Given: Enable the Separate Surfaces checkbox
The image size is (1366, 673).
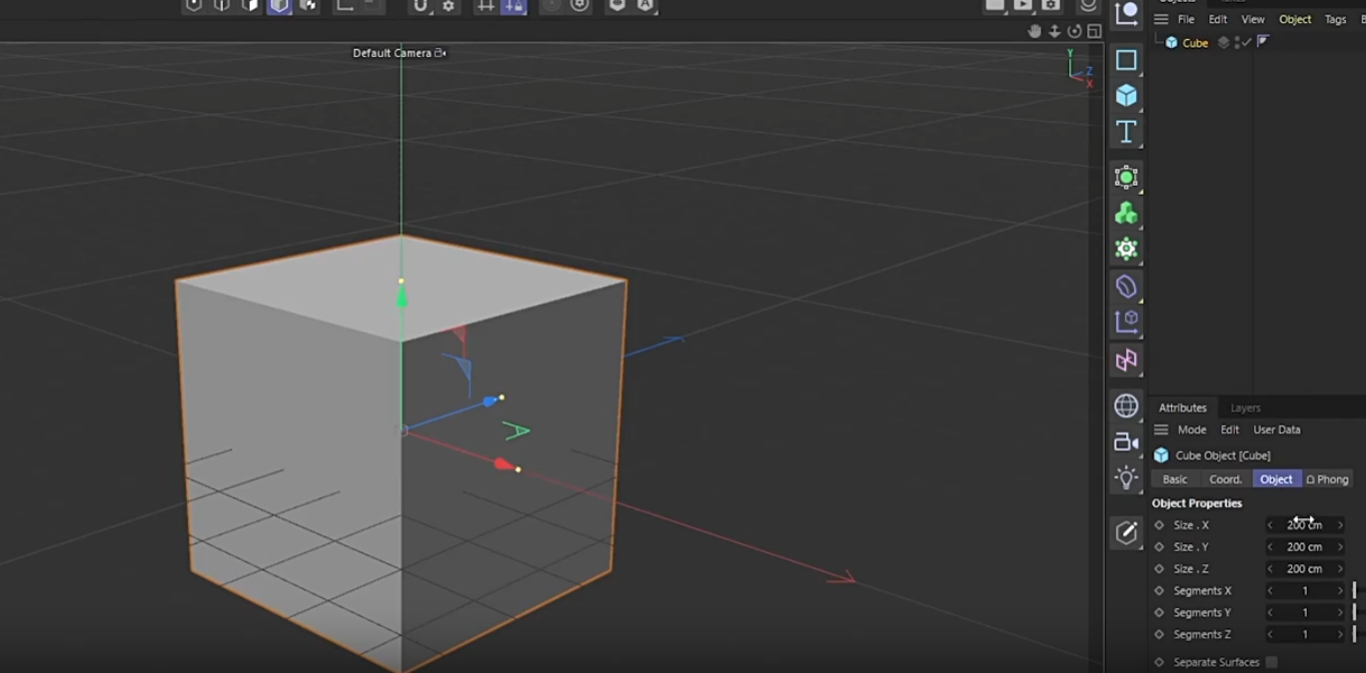Looking at the screenshot, I should pyautogui.click(x=1271, y=662).
